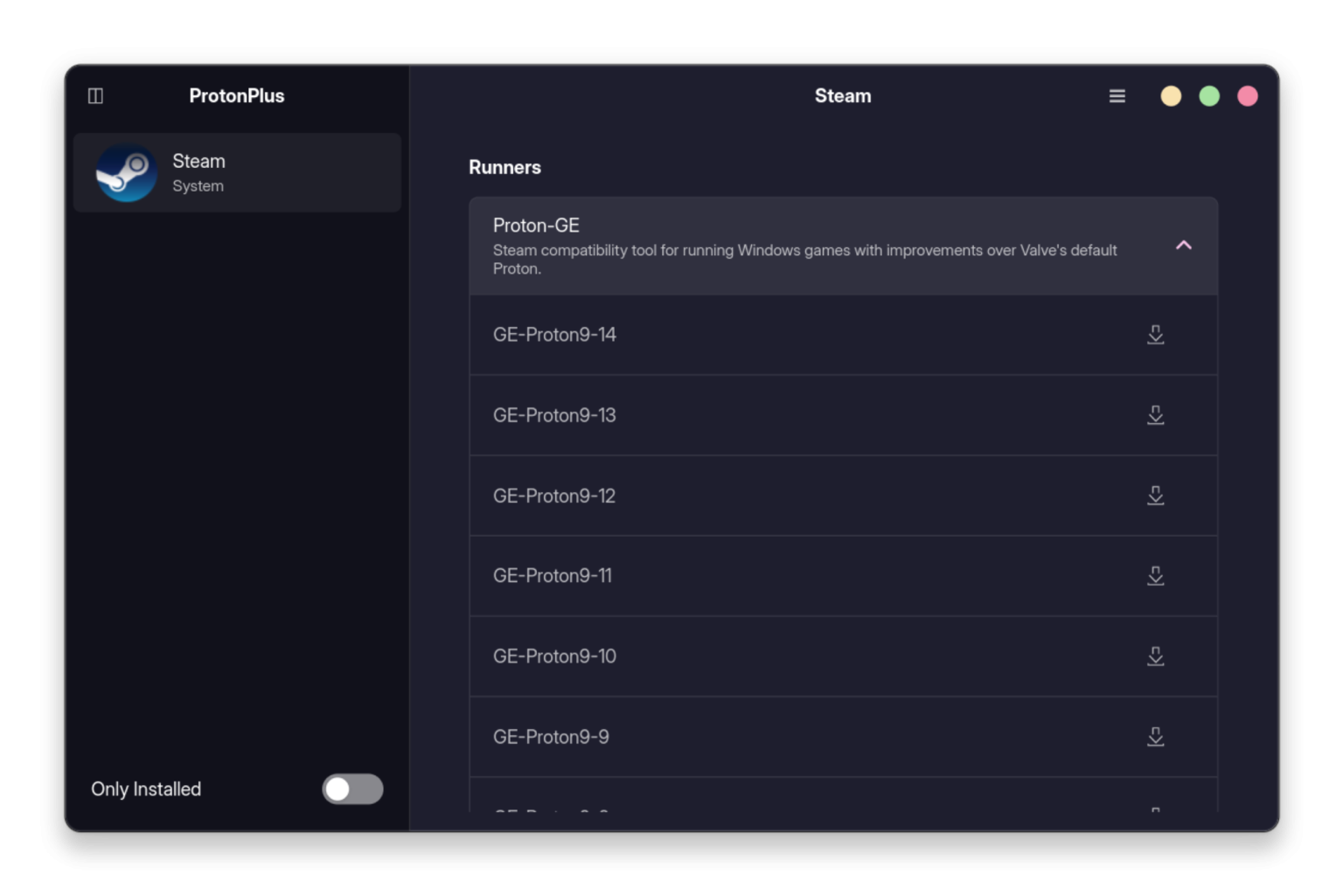Screen dimensions: 1343x896
Task: Collapse the Proton-GE section
Action: 1183,246
